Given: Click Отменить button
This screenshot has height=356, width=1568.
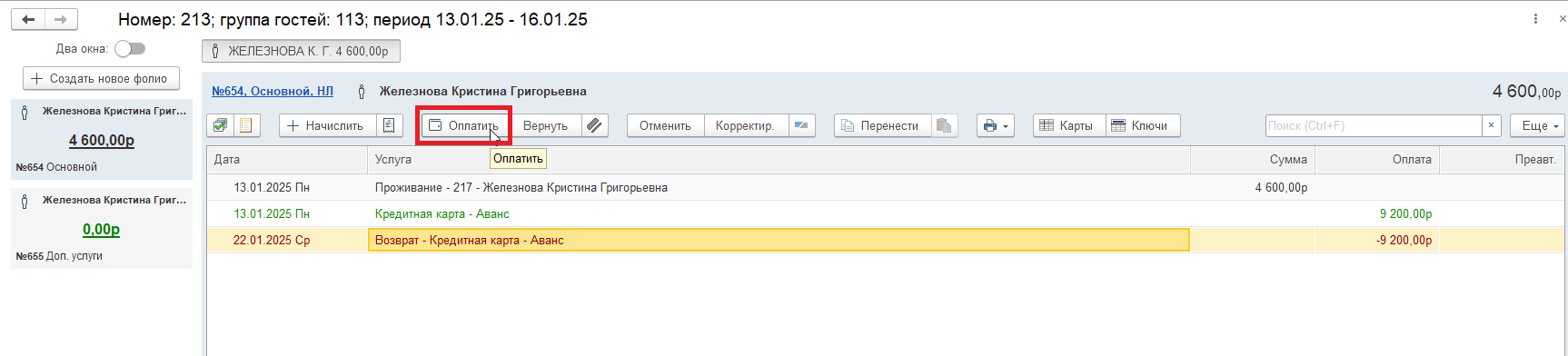Looking at the screenshot, I should point(665,125).
